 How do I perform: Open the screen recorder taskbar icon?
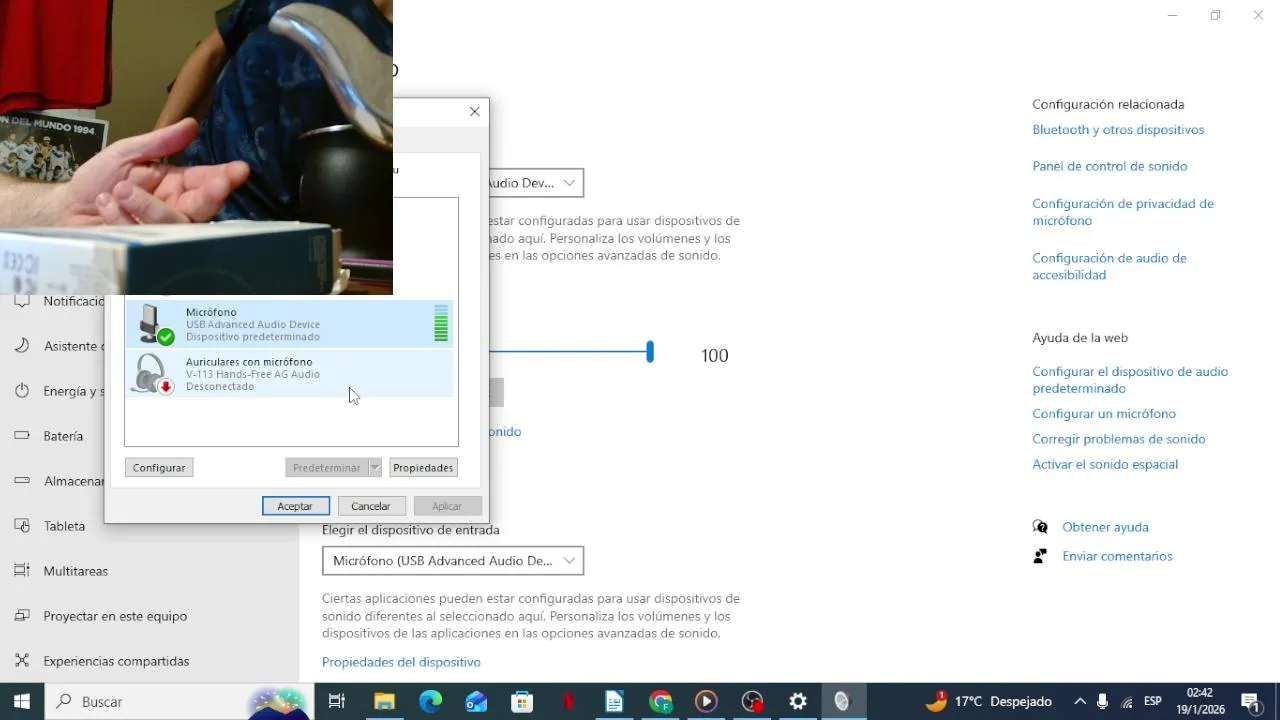(752, 702)
